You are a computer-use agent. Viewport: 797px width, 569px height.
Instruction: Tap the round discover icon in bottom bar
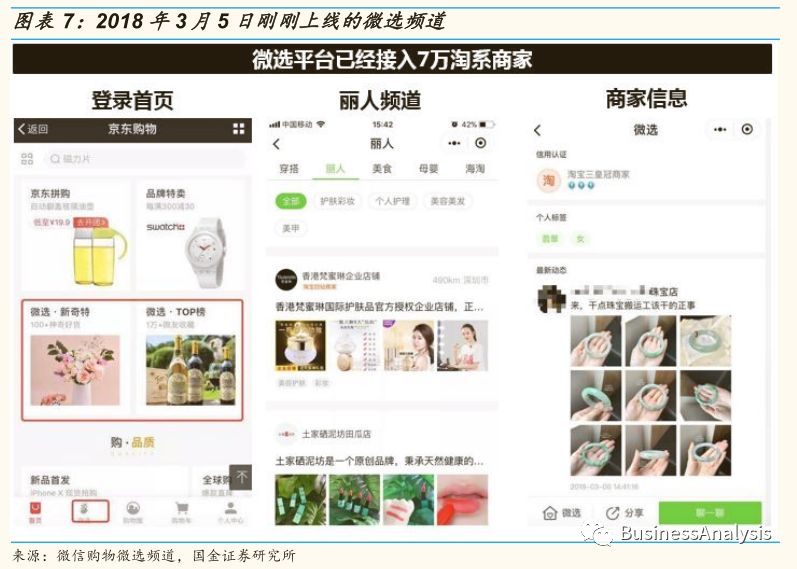click(133, 512)
